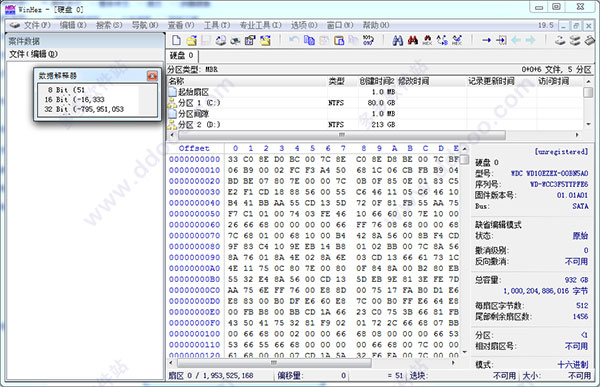Click the blue binoculars Find text icon
This screenshot has height=387, width=600.
398,40
